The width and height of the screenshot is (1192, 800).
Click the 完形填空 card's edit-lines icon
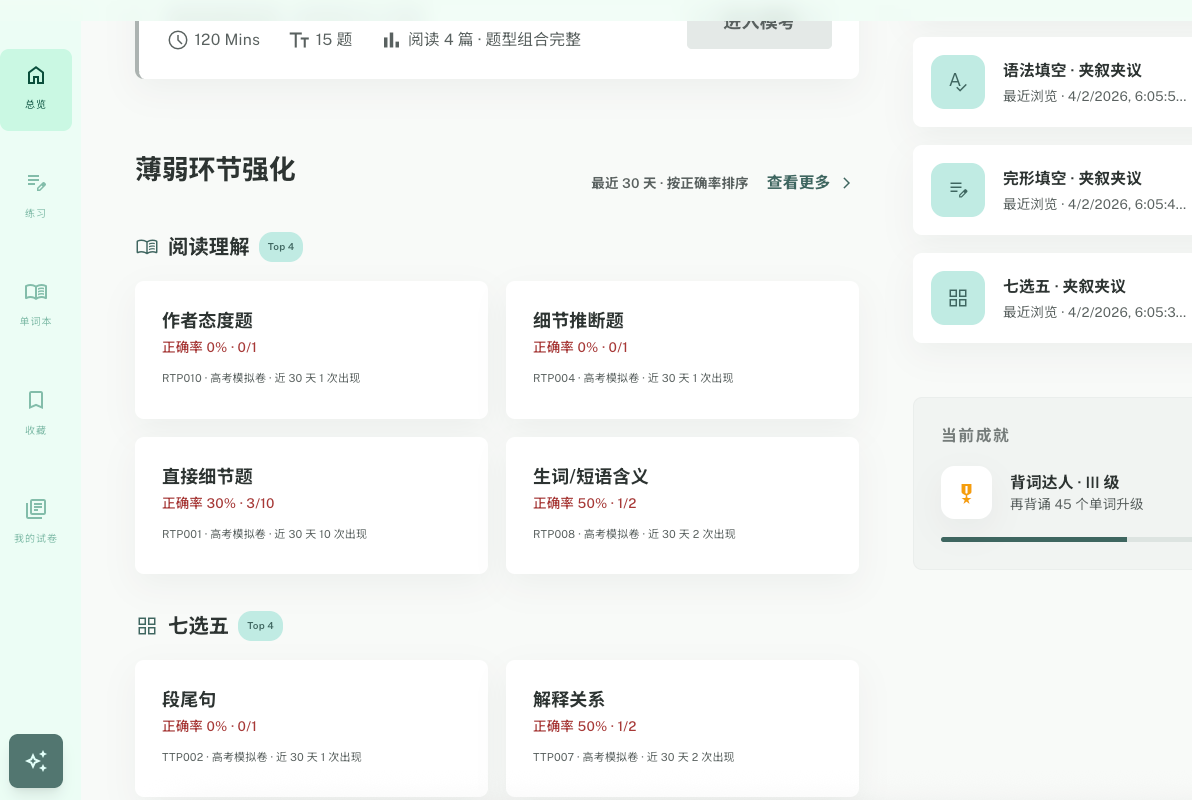[958, 190]
